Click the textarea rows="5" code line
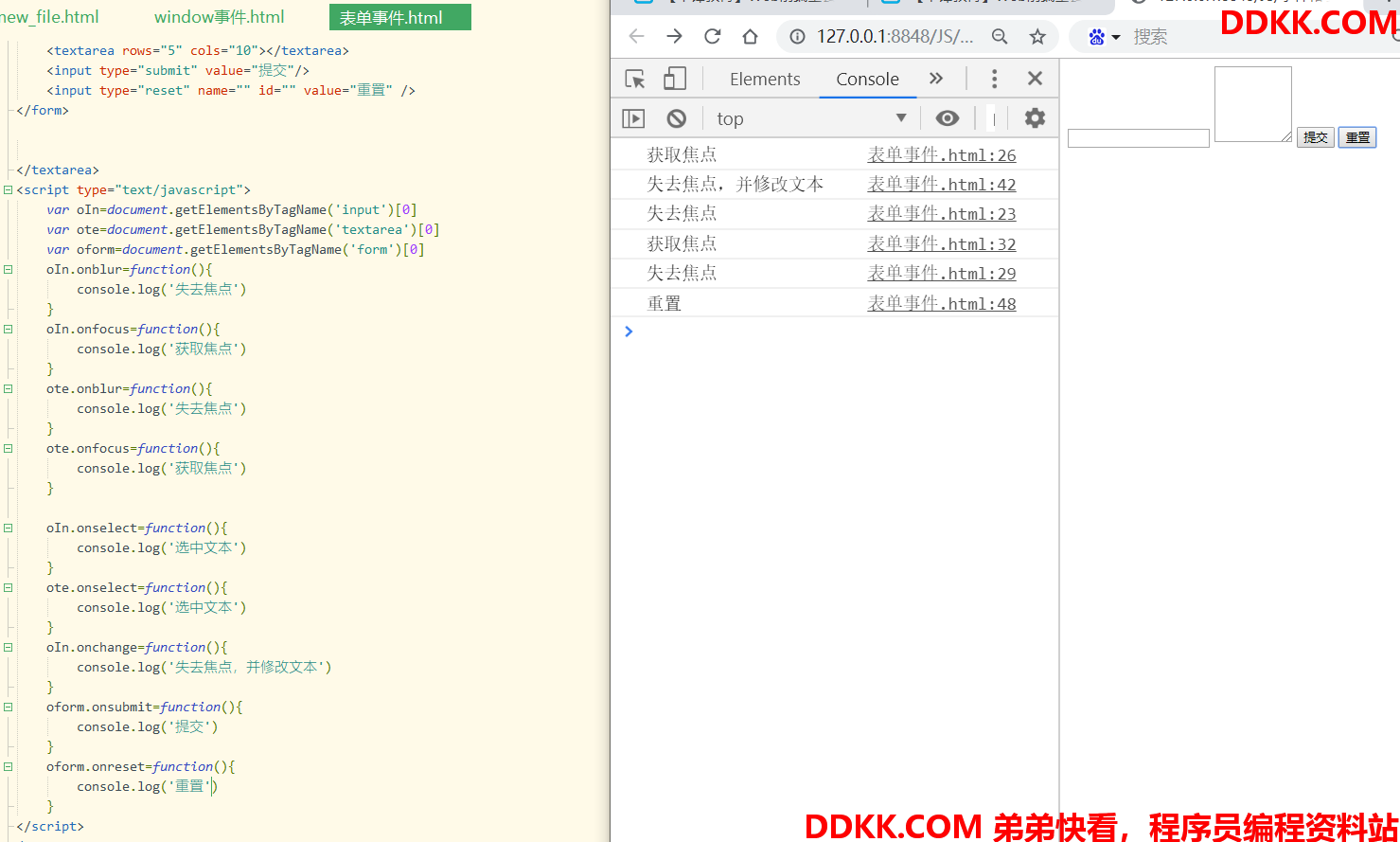The width and height of the screenshot is (1400, 842). coord(198,50)
